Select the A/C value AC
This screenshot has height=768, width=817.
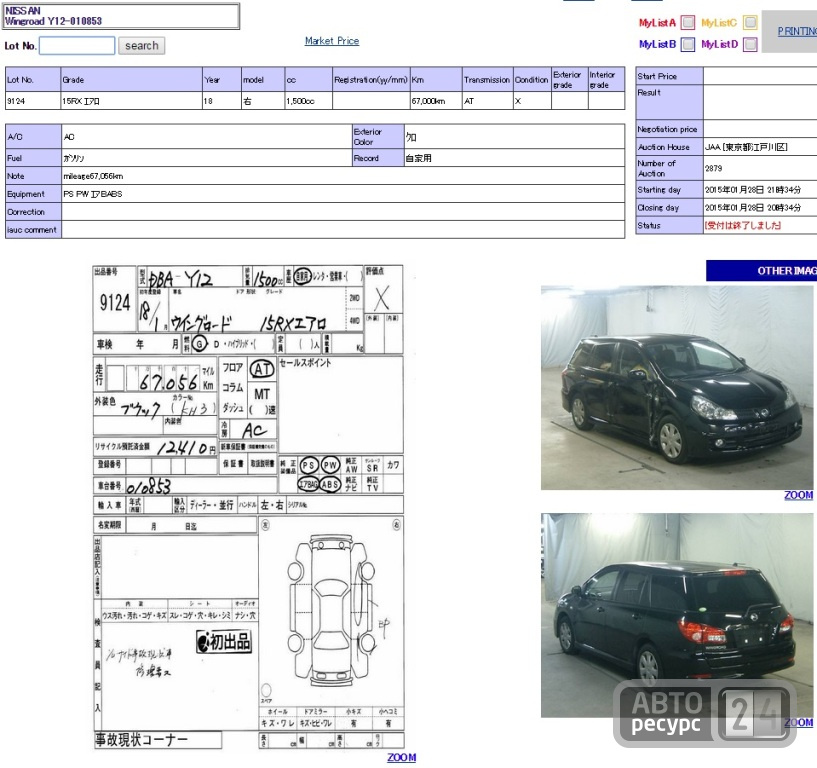(x=69, y=137)
